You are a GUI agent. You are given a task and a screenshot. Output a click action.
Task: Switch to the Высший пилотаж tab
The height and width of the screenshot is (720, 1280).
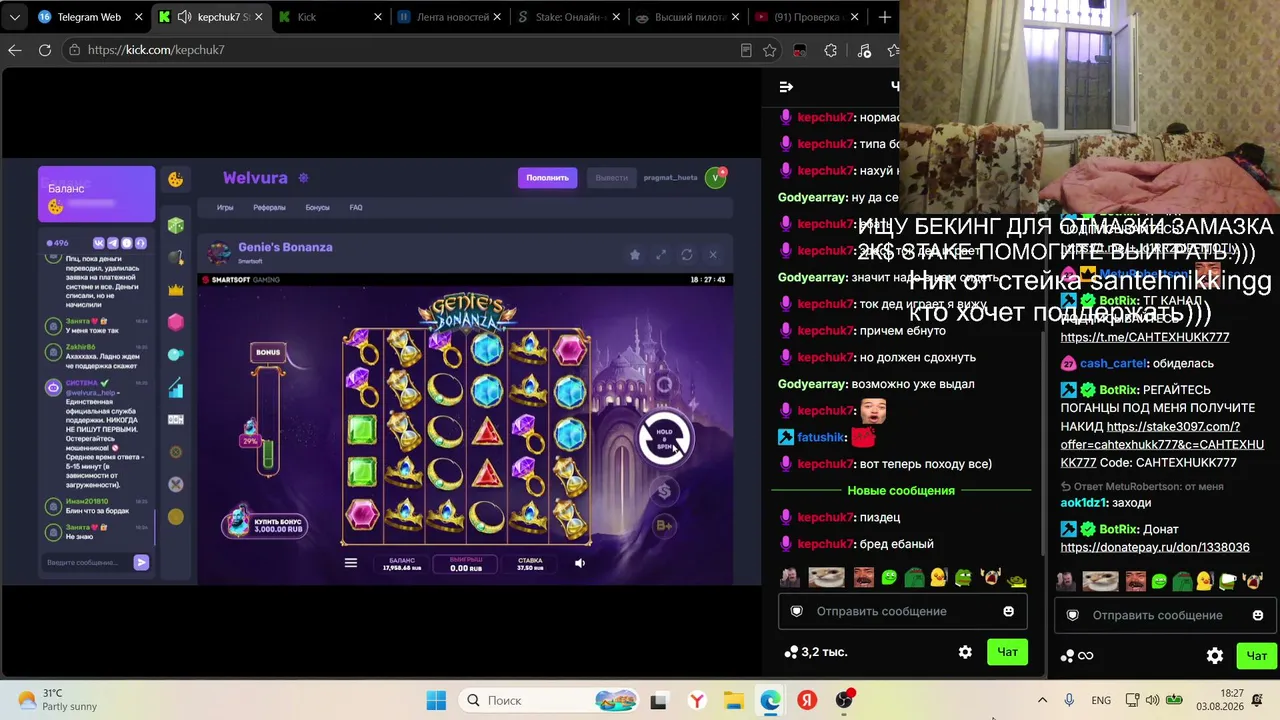tap(689, 17)
